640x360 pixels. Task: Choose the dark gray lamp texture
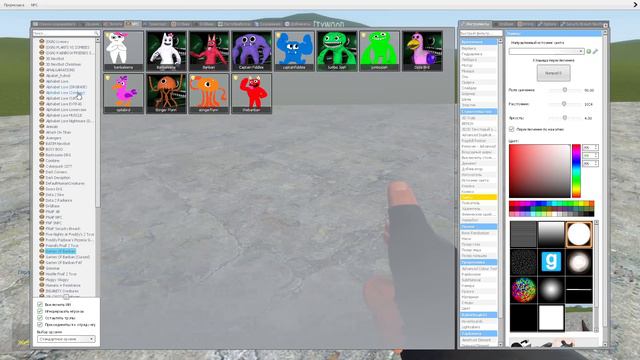pyautogui.click(x=523, y=234)
